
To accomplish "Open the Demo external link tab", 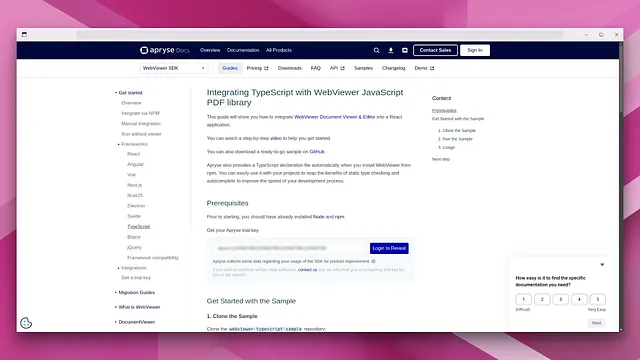I will click(424, 68).
